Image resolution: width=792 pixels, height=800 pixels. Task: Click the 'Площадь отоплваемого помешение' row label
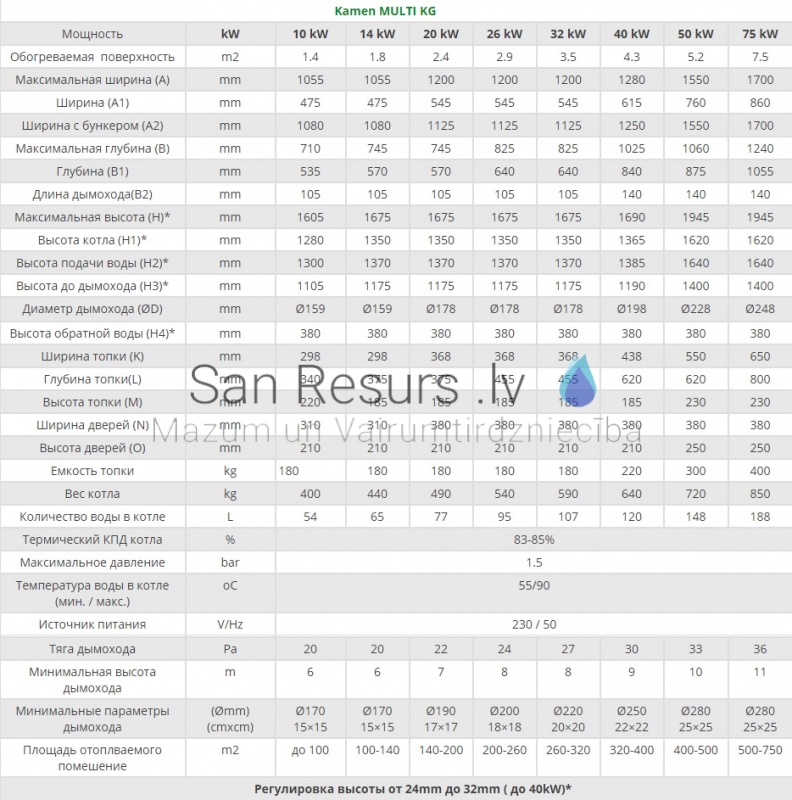pos(92,758)
